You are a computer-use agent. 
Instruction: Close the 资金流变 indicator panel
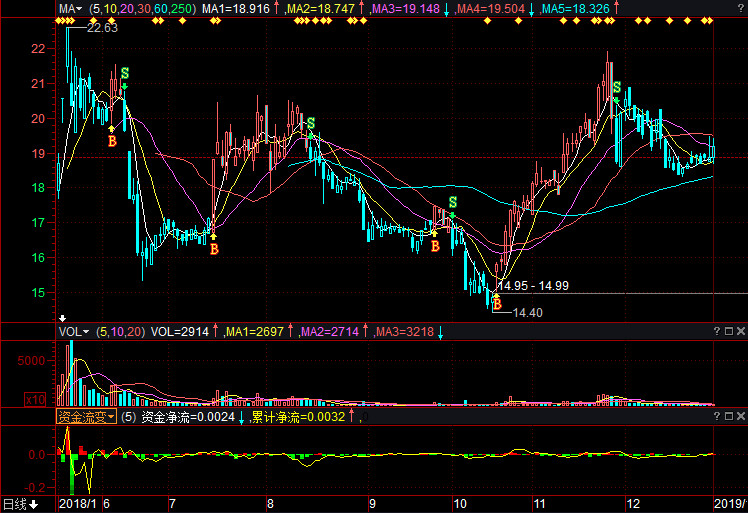740,416
